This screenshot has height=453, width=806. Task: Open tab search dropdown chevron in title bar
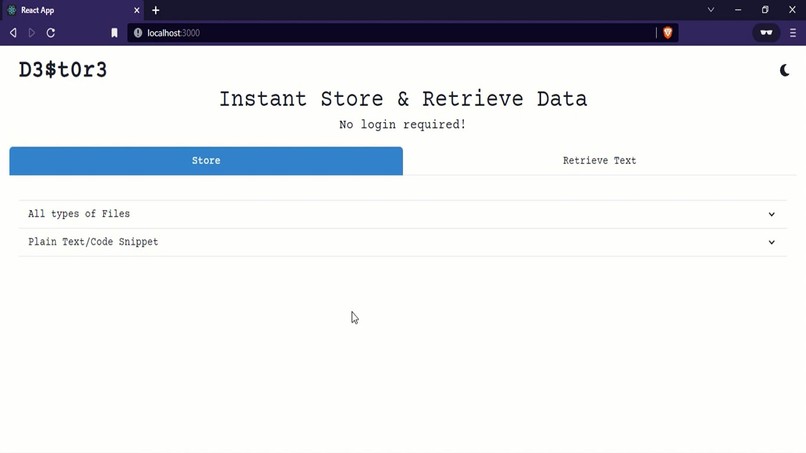(711, 10)
